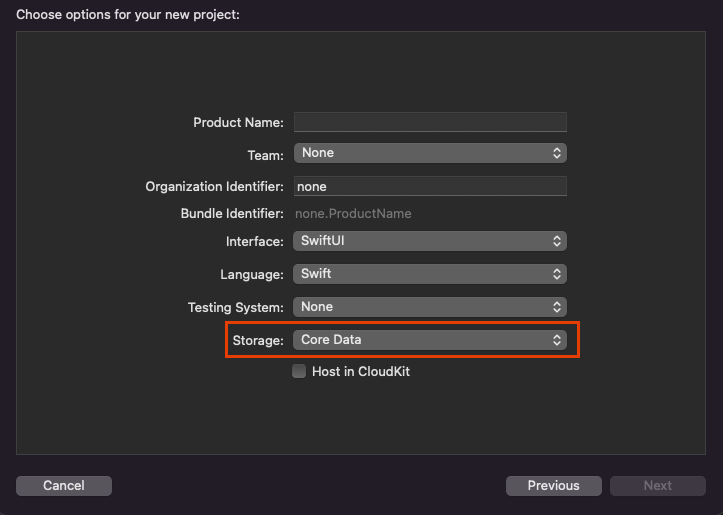Image resolution: width=723 pixels, height=515 pixels.
Task: Enable the Host in CloudKit checkbox
Action: [299, 371]
